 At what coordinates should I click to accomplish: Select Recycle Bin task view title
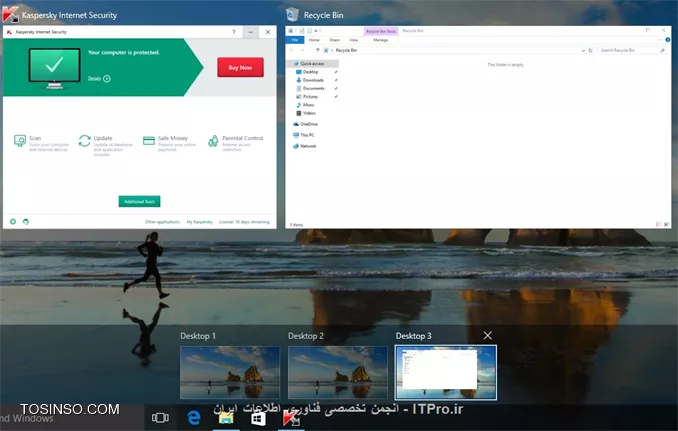pyautogui.click(x=323, y=15)
